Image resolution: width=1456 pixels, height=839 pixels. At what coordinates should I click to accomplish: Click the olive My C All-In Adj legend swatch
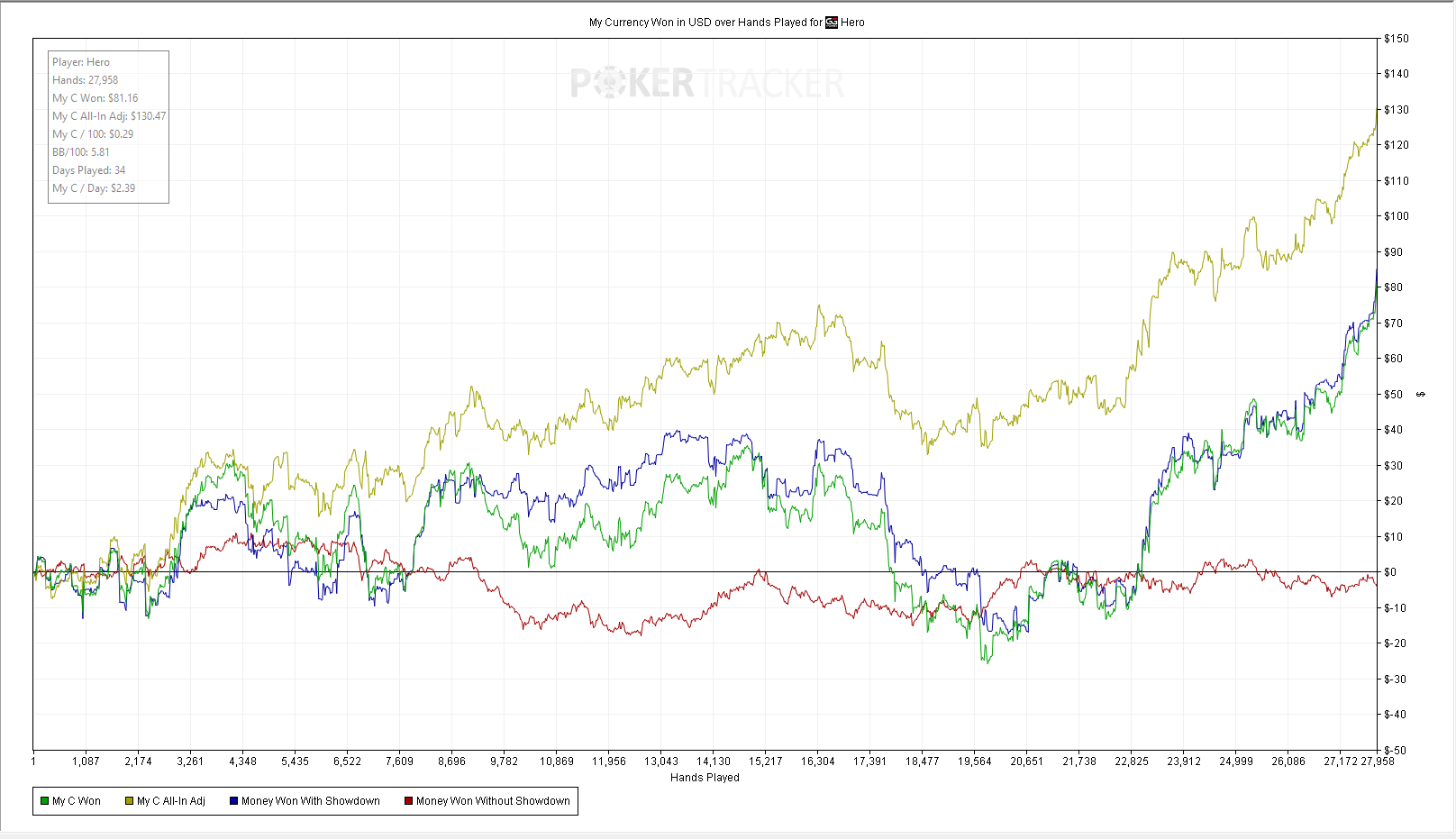point(130,801)
